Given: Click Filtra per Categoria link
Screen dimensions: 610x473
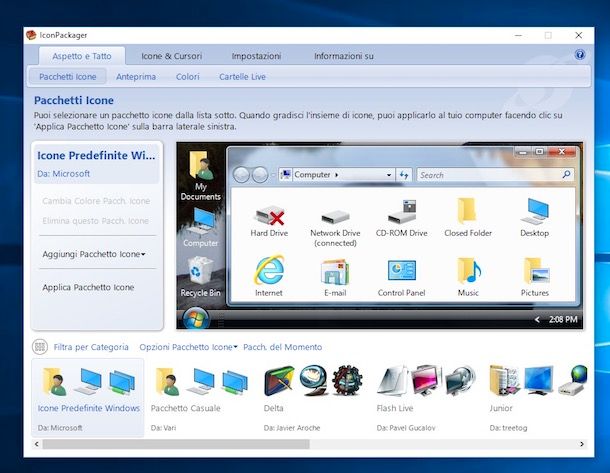Looking at the screenshot, I should pyautogui.click(x=91, y=347).
